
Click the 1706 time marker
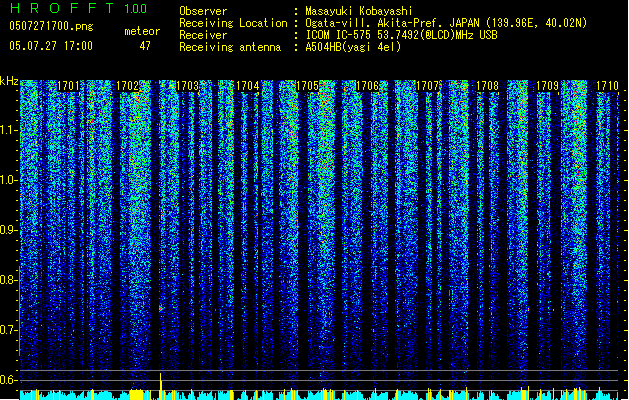(367, 86)
